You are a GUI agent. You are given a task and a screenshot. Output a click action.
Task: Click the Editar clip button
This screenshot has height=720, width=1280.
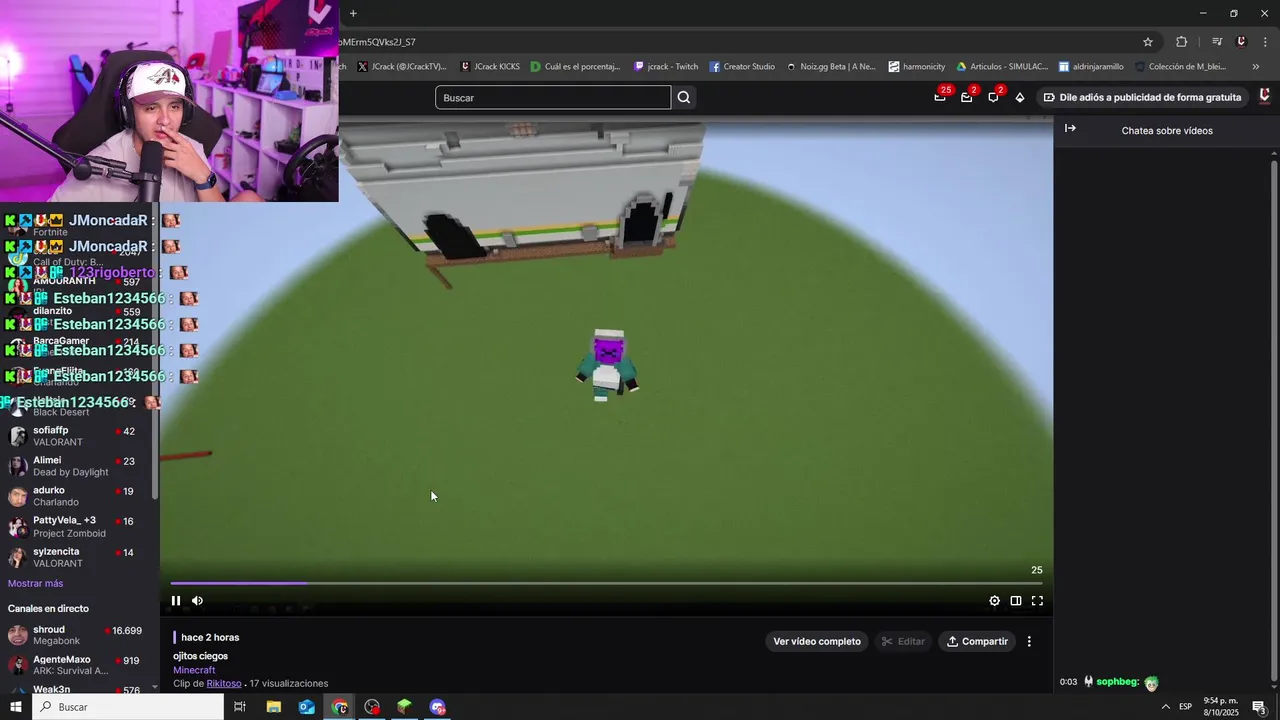(901, 642)
